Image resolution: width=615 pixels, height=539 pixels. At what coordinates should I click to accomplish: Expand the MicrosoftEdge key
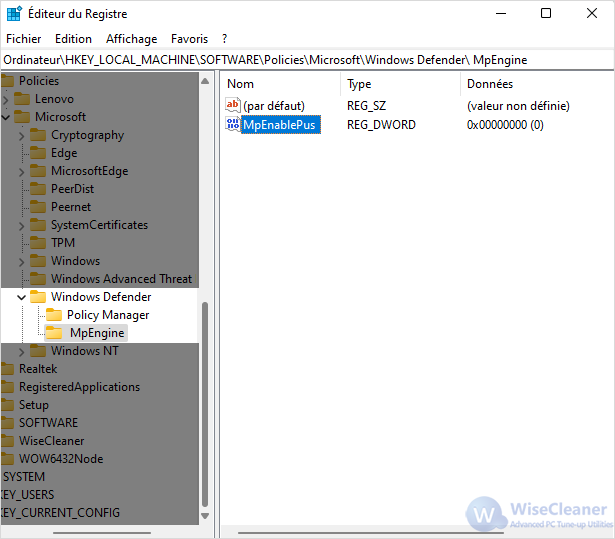(x=22, y=172)
